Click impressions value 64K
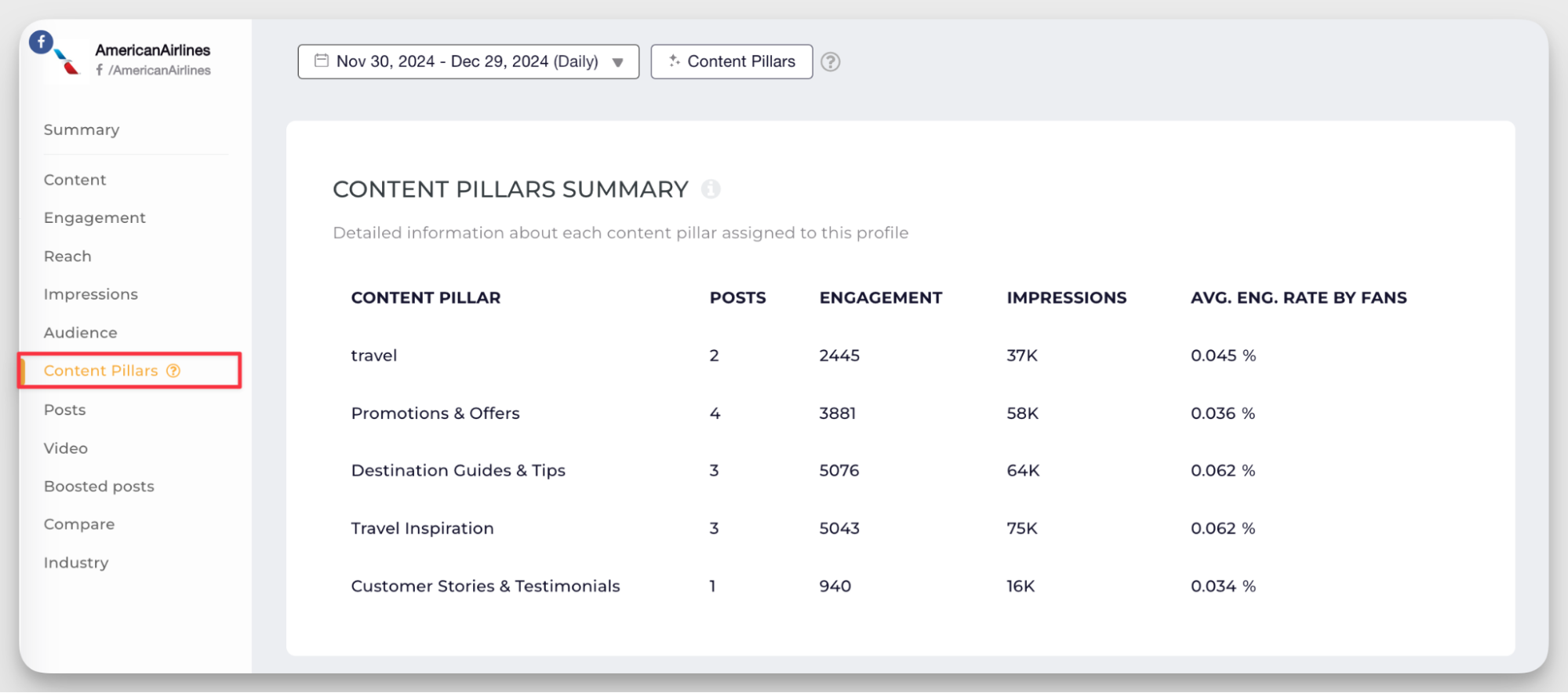 click(x=1023, y=471)
